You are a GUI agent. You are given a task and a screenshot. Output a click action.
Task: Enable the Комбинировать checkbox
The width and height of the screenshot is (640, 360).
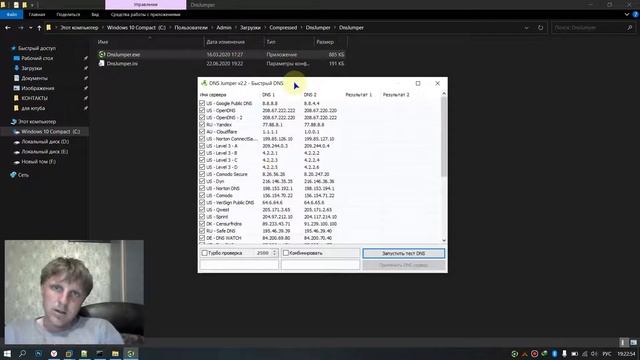(x=286, y=253)
